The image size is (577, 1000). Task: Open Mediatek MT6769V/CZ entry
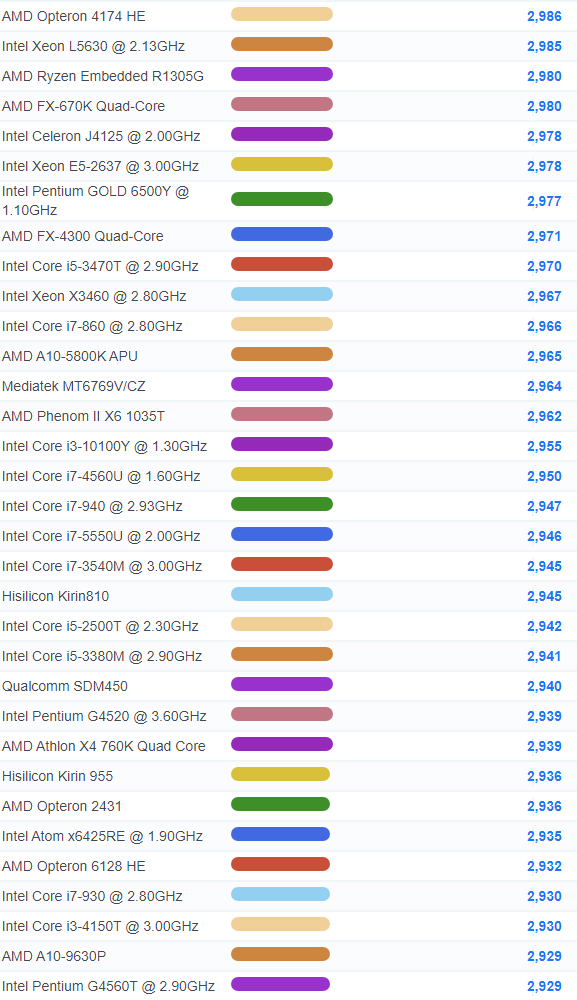click(x=73, y=386)
